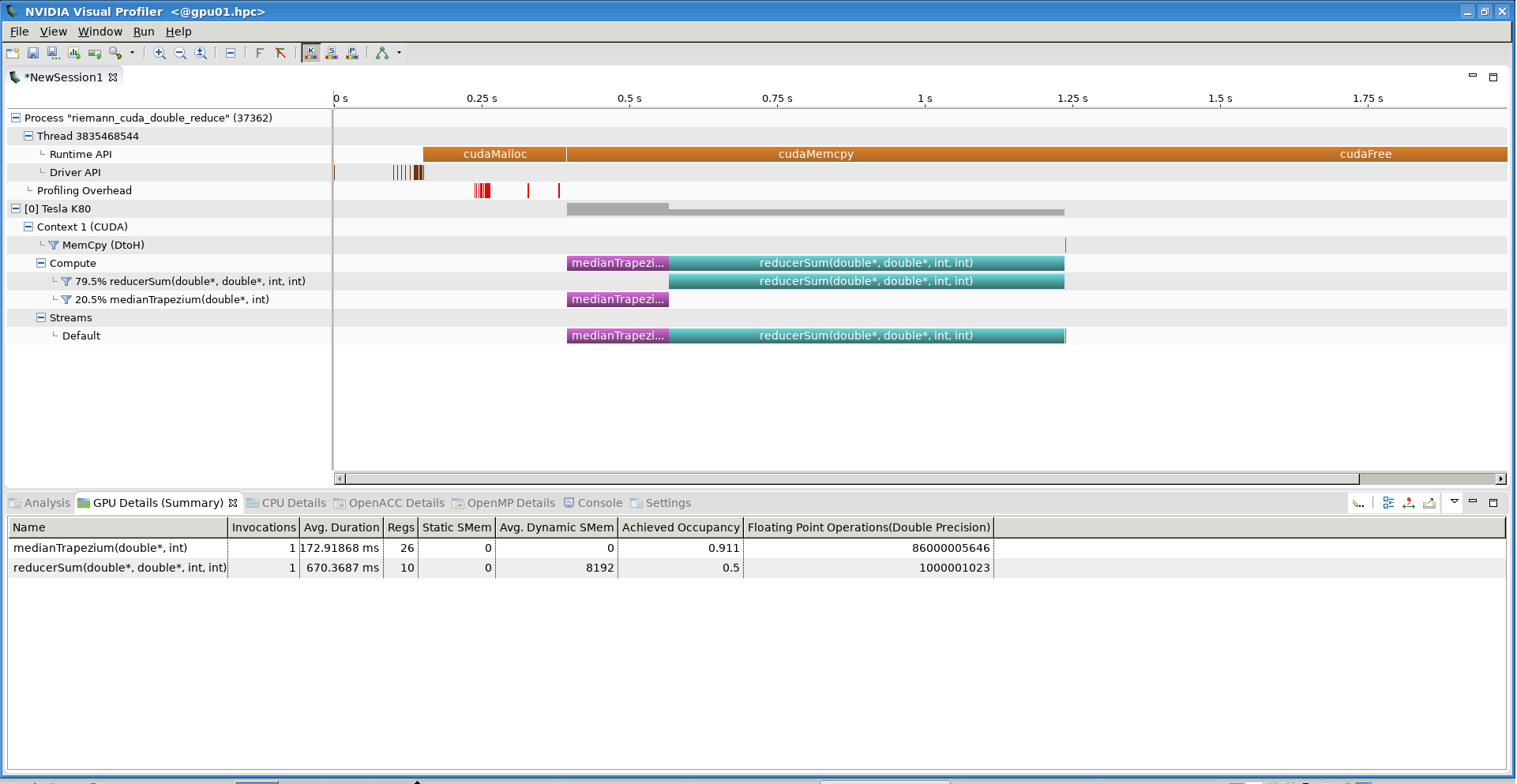Open the Run menu

click(144, 32)
